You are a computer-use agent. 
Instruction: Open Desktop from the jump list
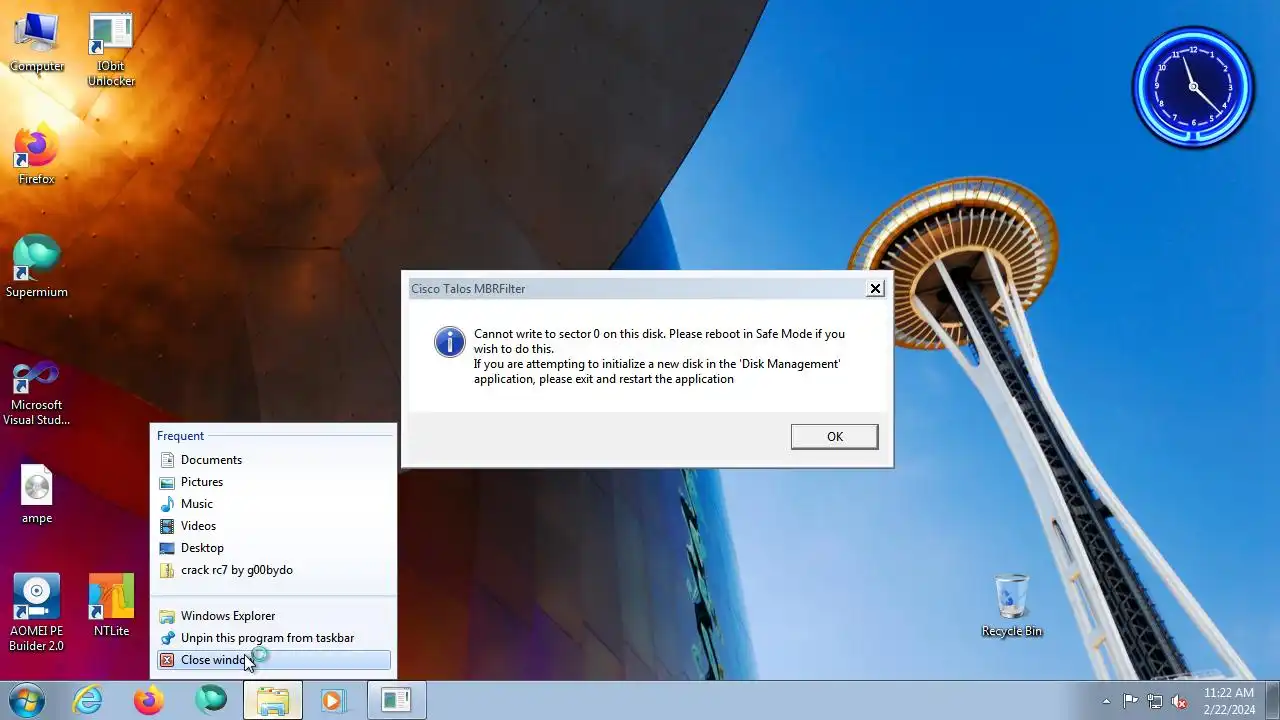(273, 548)
